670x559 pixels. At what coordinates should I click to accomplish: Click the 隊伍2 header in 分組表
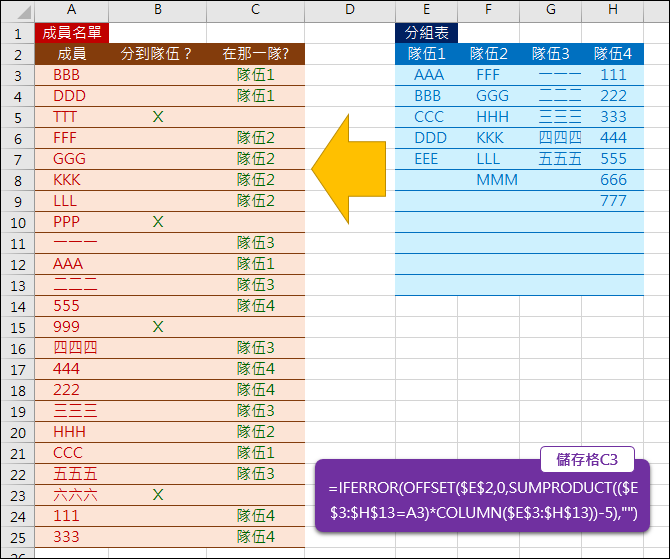(x=488, y=54)
